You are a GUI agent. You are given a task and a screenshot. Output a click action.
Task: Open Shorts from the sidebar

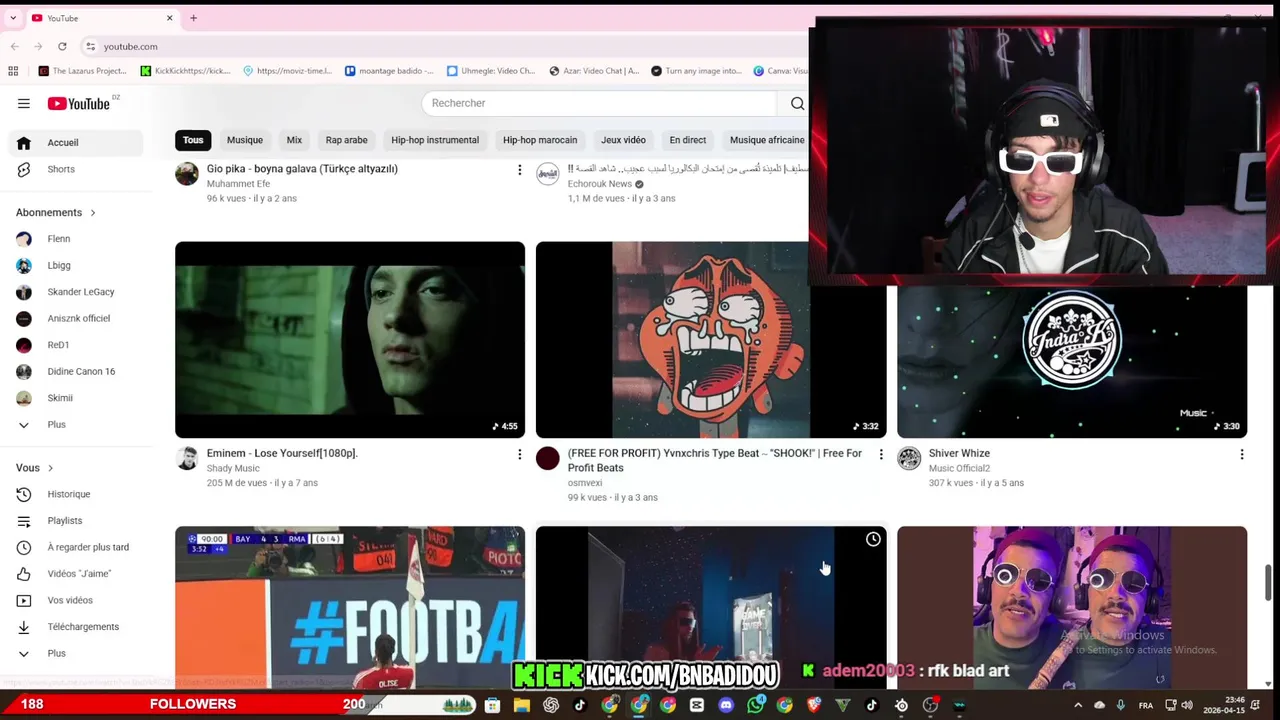click(x=75, y=169)
